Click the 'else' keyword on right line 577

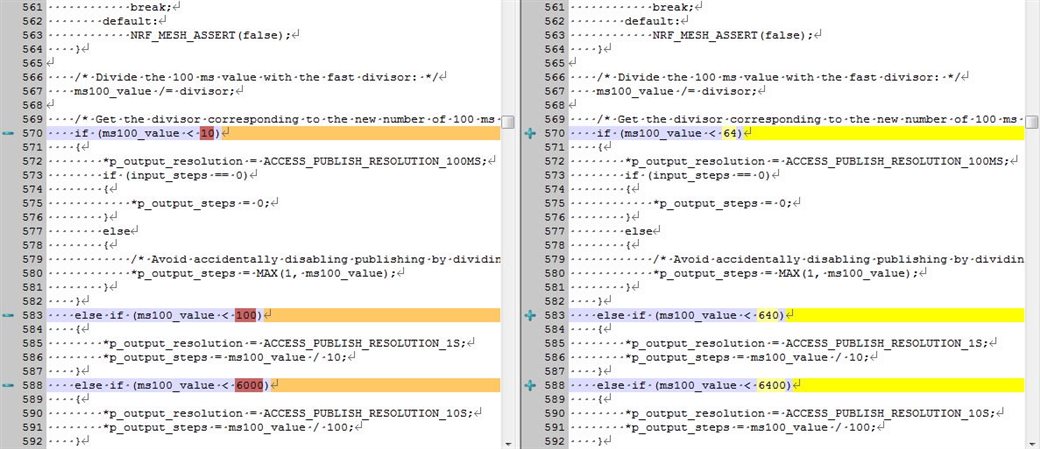click(x=638, y=231)
